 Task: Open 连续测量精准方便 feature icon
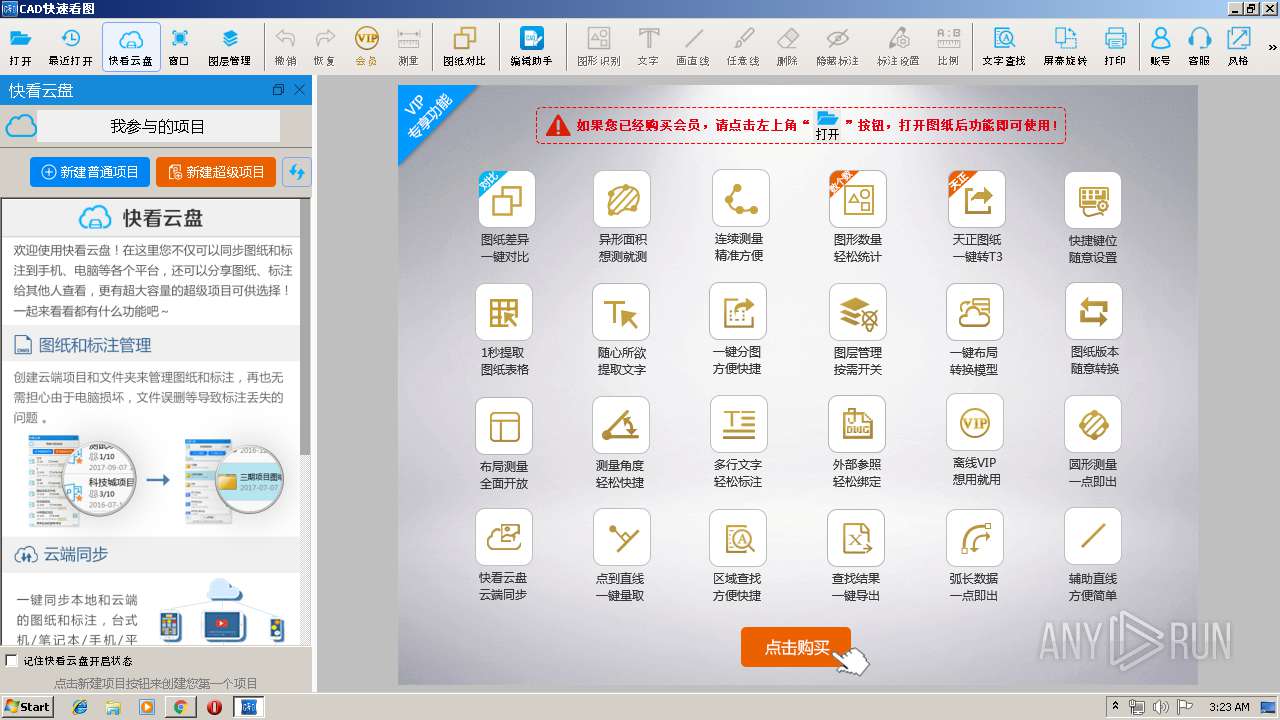tap(740, 199)
